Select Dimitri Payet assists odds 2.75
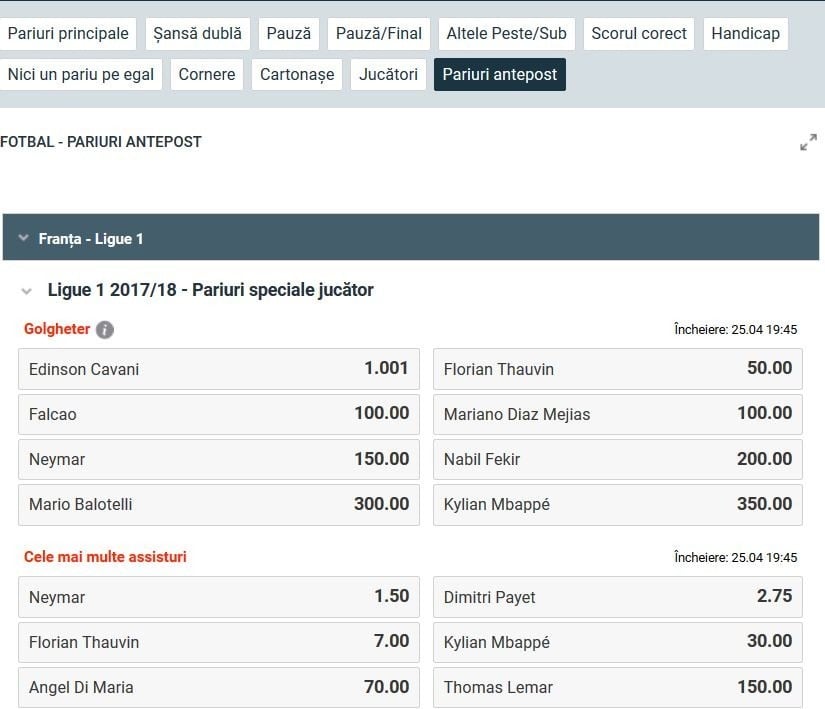This screenshot has height=709, width=825. click(x=617, y=597)
